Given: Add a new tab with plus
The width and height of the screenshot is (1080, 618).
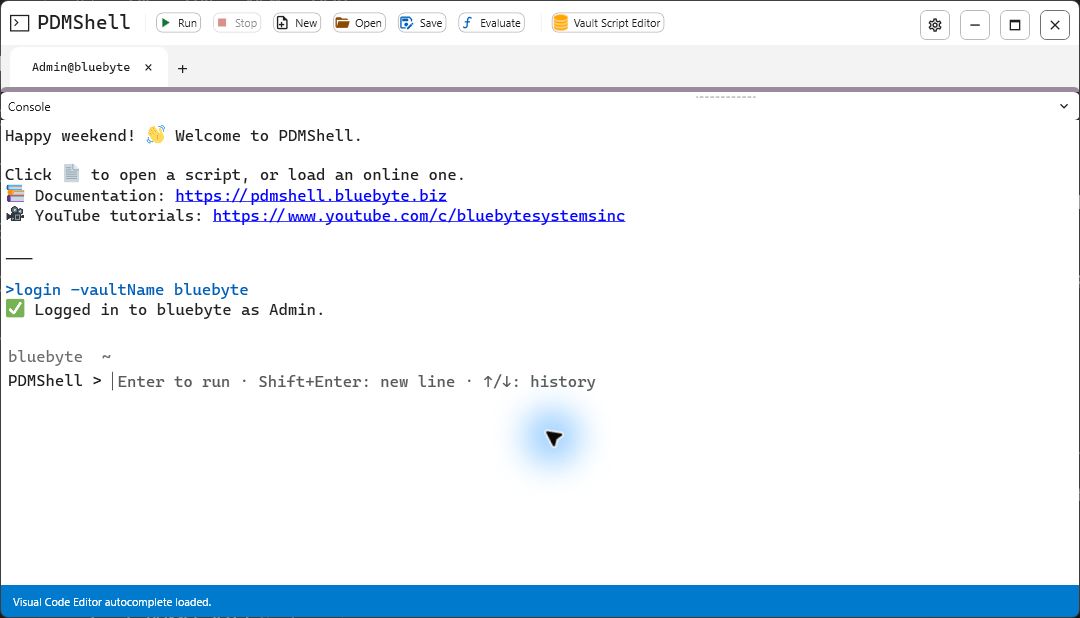Looking at the screenshot, I should 183,68.
